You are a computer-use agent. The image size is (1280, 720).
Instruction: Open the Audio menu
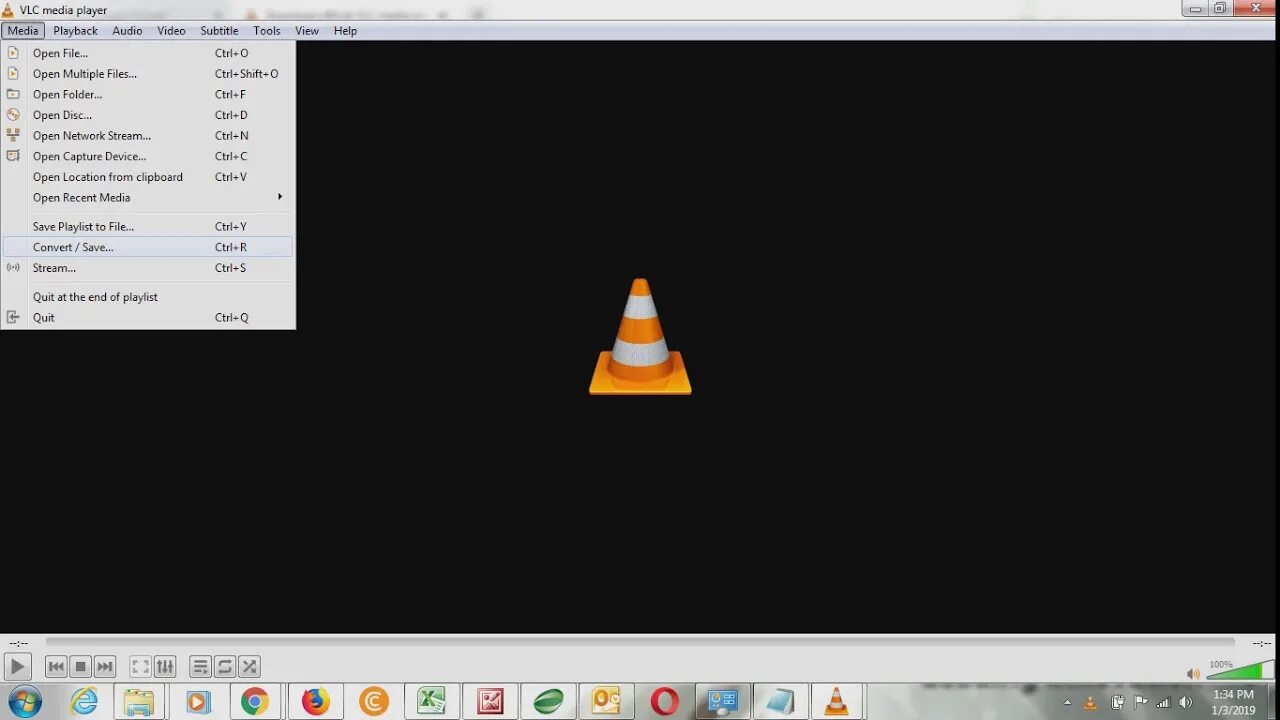click(x=127, y=31)
